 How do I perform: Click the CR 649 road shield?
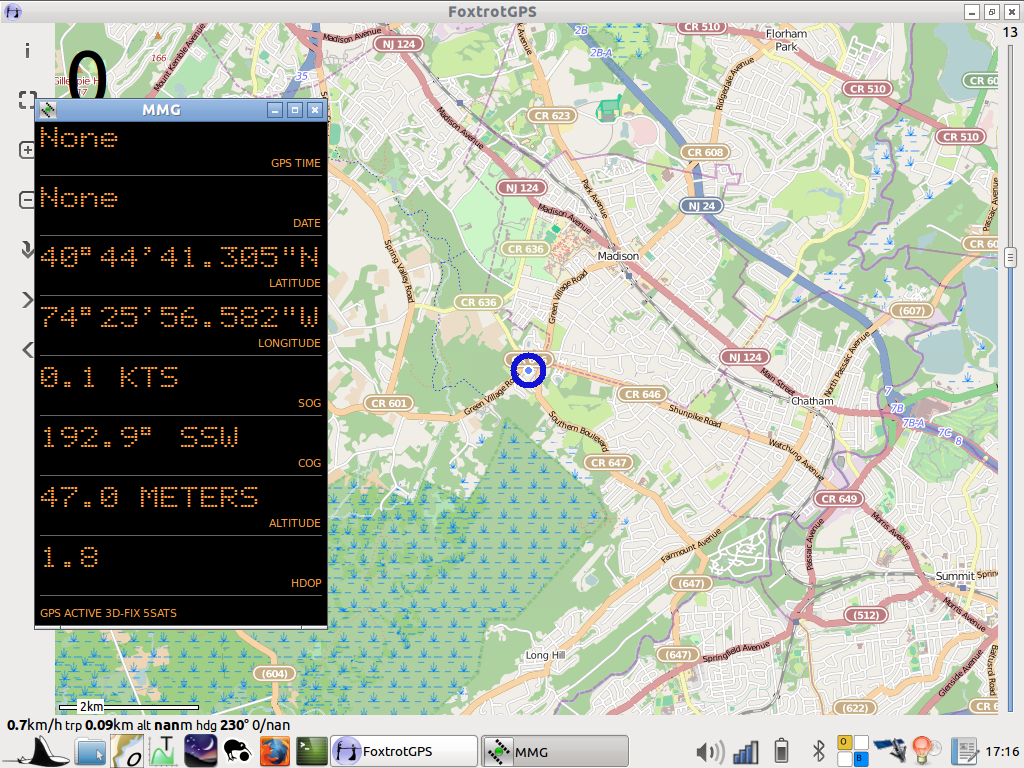click(839, 498)
